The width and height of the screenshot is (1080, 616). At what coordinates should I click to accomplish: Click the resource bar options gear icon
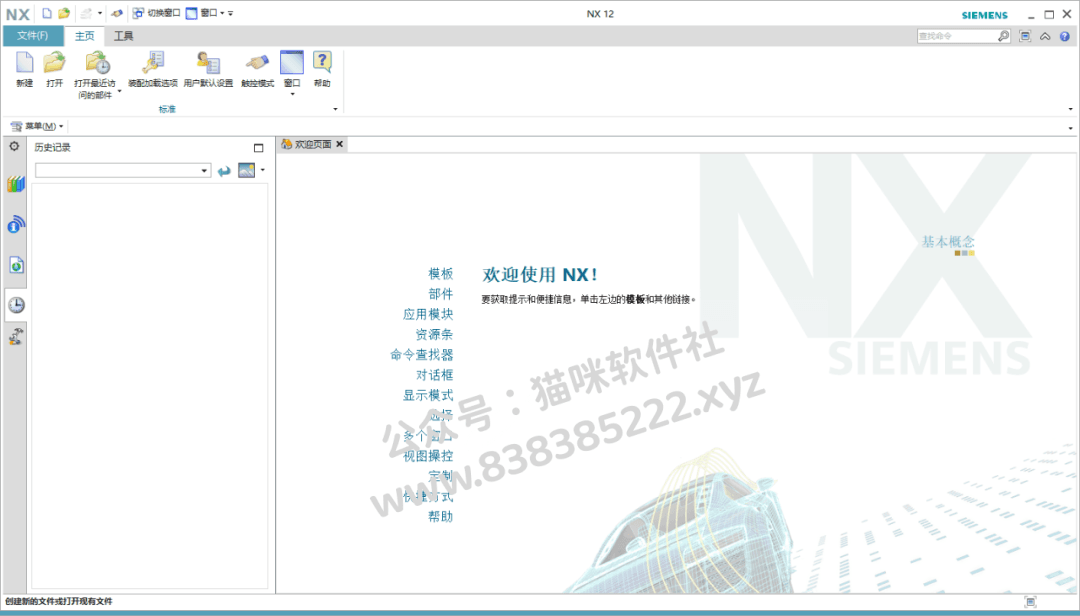pyautogui.click(x=14, y=146)
